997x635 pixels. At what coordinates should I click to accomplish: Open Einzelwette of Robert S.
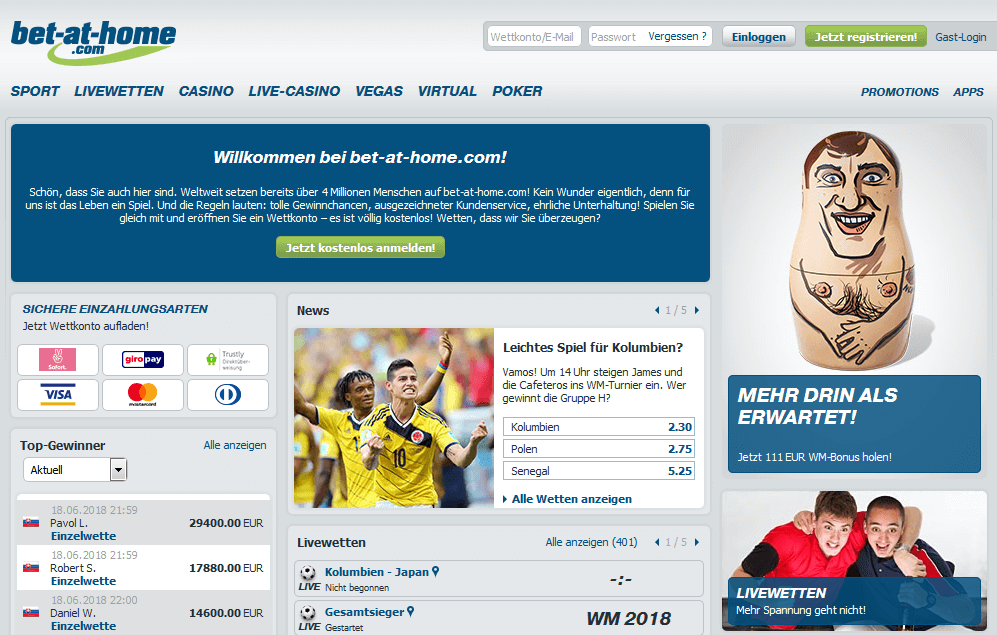pyautogui.click(x=83, y=581)
